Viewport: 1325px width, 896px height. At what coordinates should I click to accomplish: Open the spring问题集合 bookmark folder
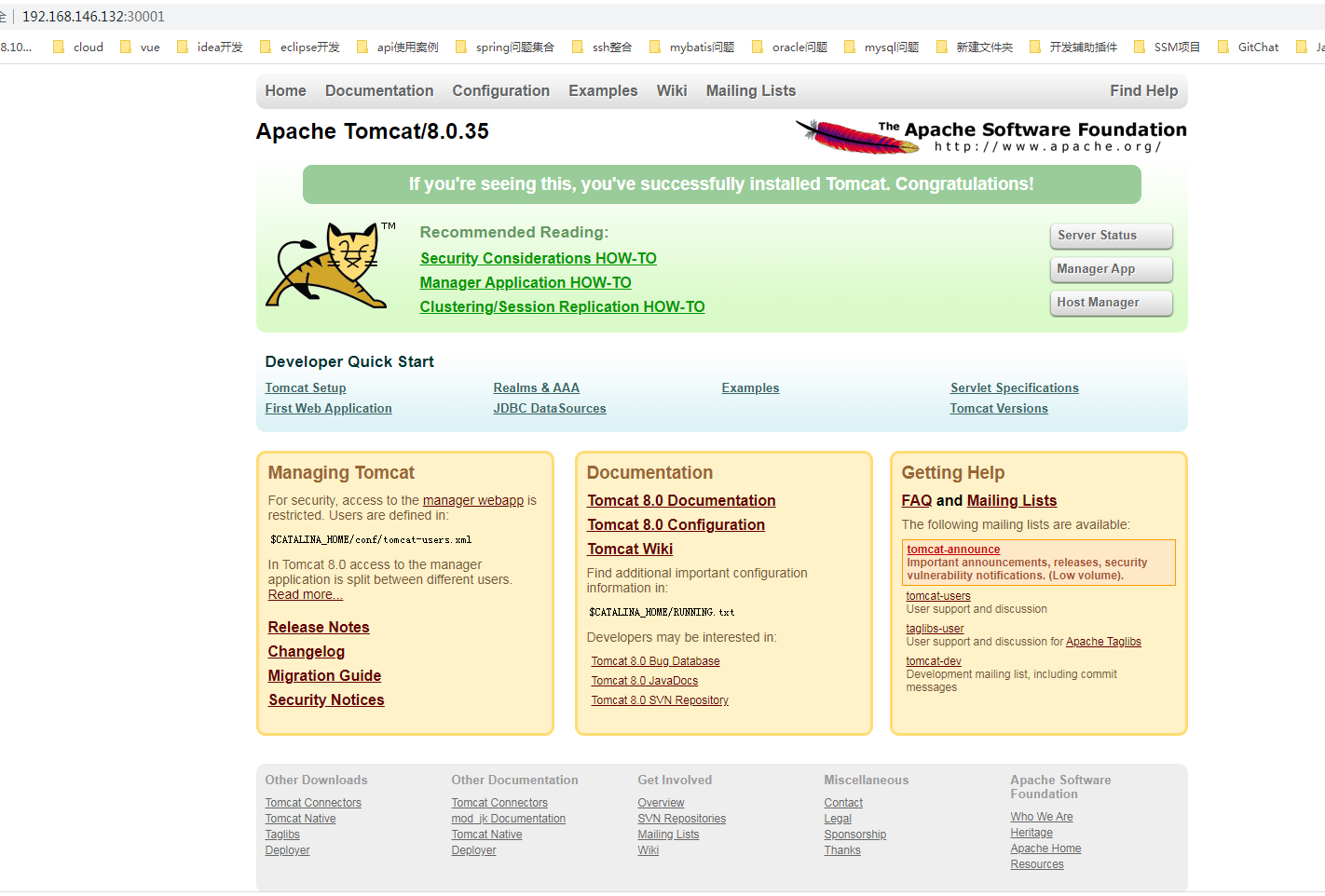point(505,47)
